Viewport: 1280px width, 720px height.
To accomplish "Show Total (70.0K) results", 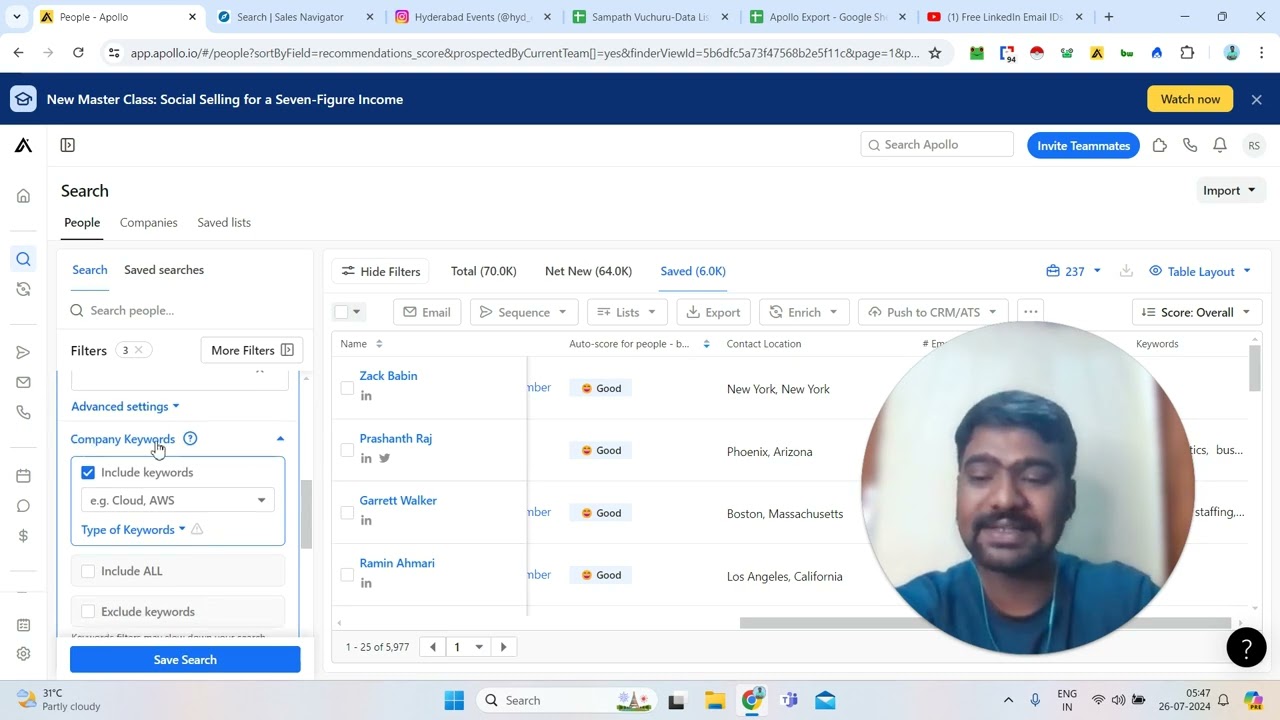I will (x=484, y=271).
